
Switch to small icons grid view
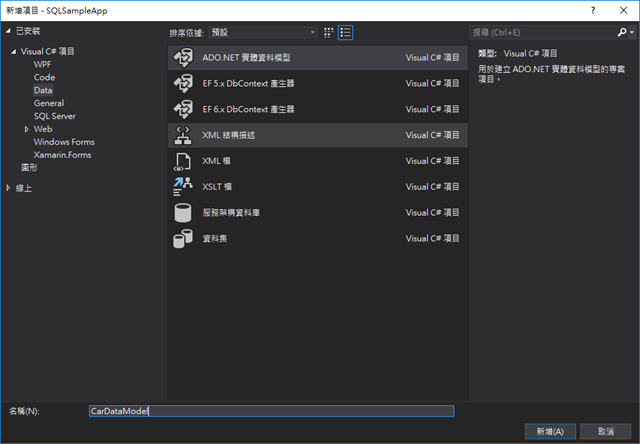tap(328, 33)
